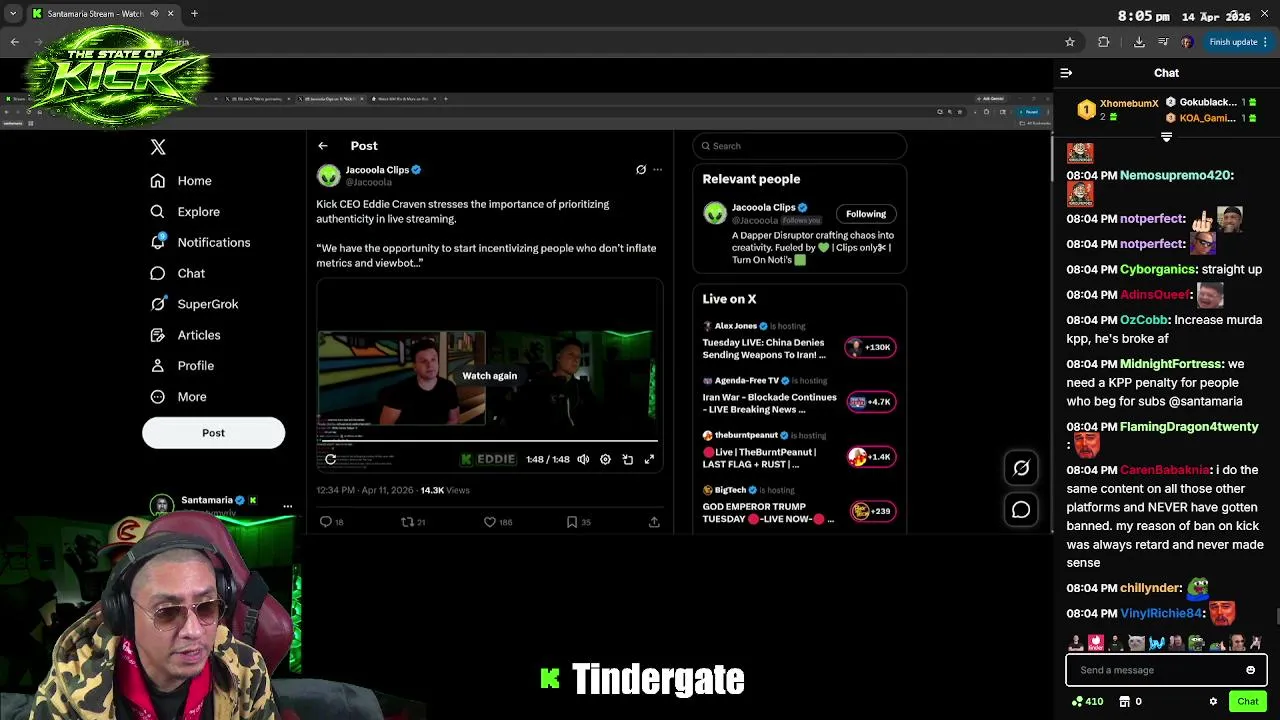The width and height of the screenshot is (1280, 720).
Task: Click the white cat emote in quick emotes
Action: tap(1136, 643)
